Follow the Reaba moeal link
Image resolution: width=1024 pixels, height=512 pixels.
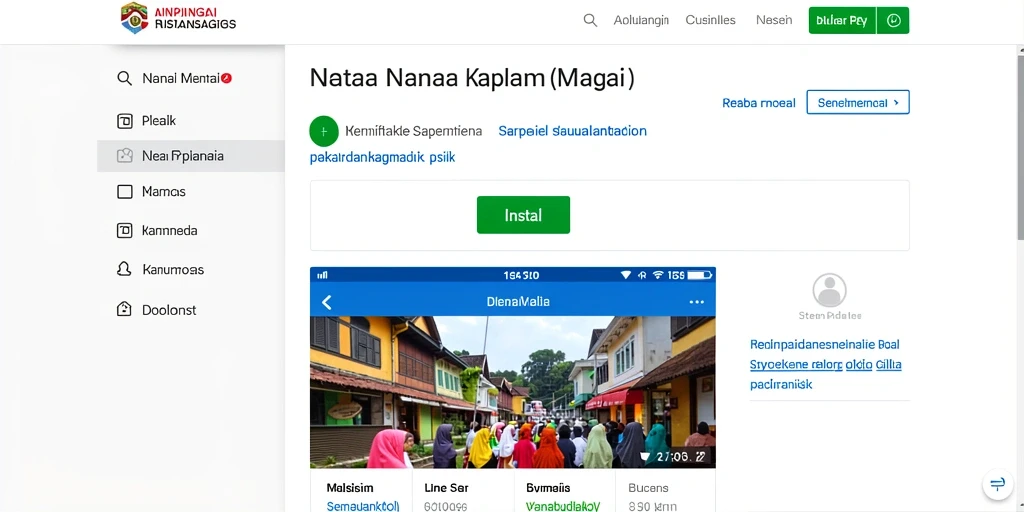point(759,103)
